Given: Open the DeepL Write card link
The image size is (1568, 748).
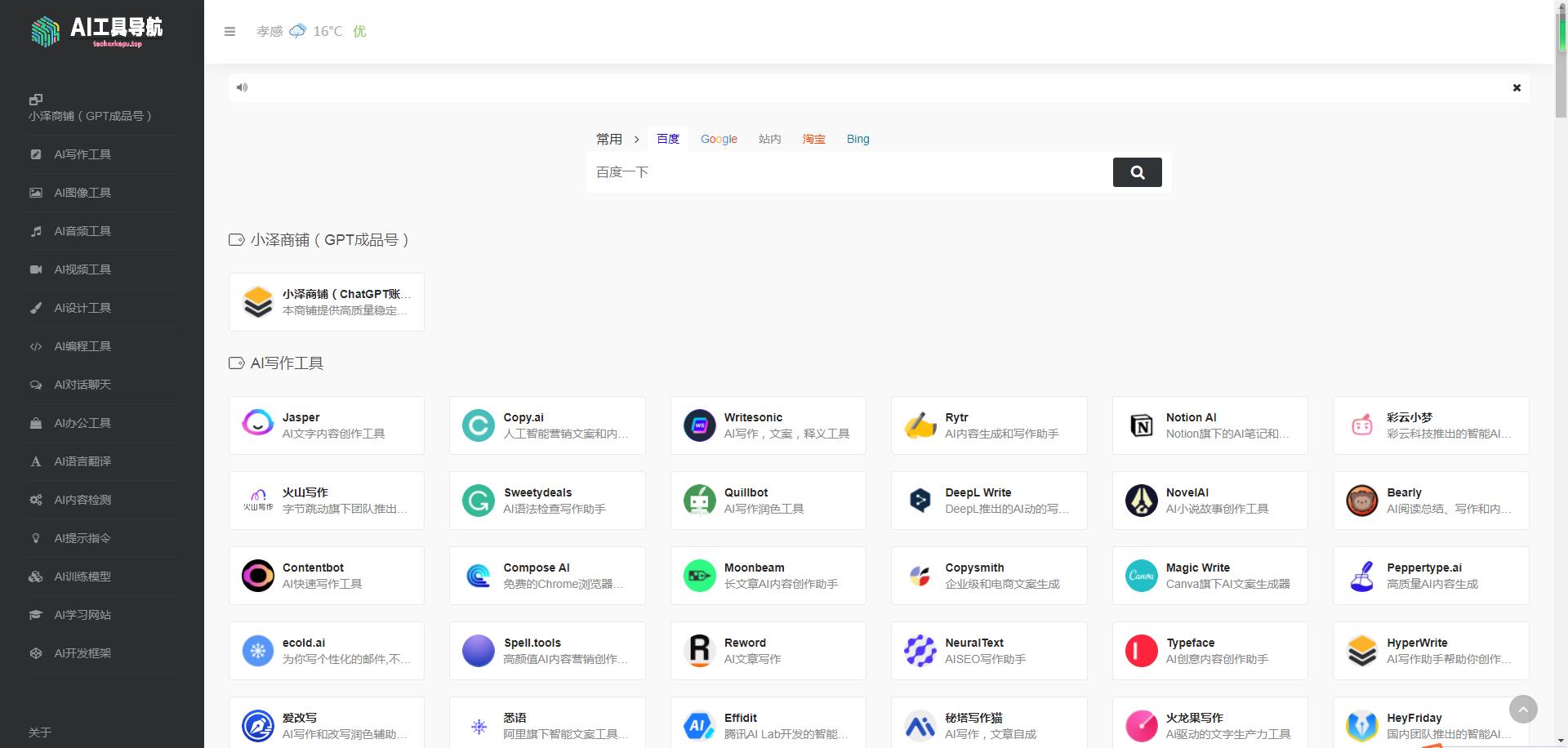Looking at the screenshot, I should tap(989, 500).
